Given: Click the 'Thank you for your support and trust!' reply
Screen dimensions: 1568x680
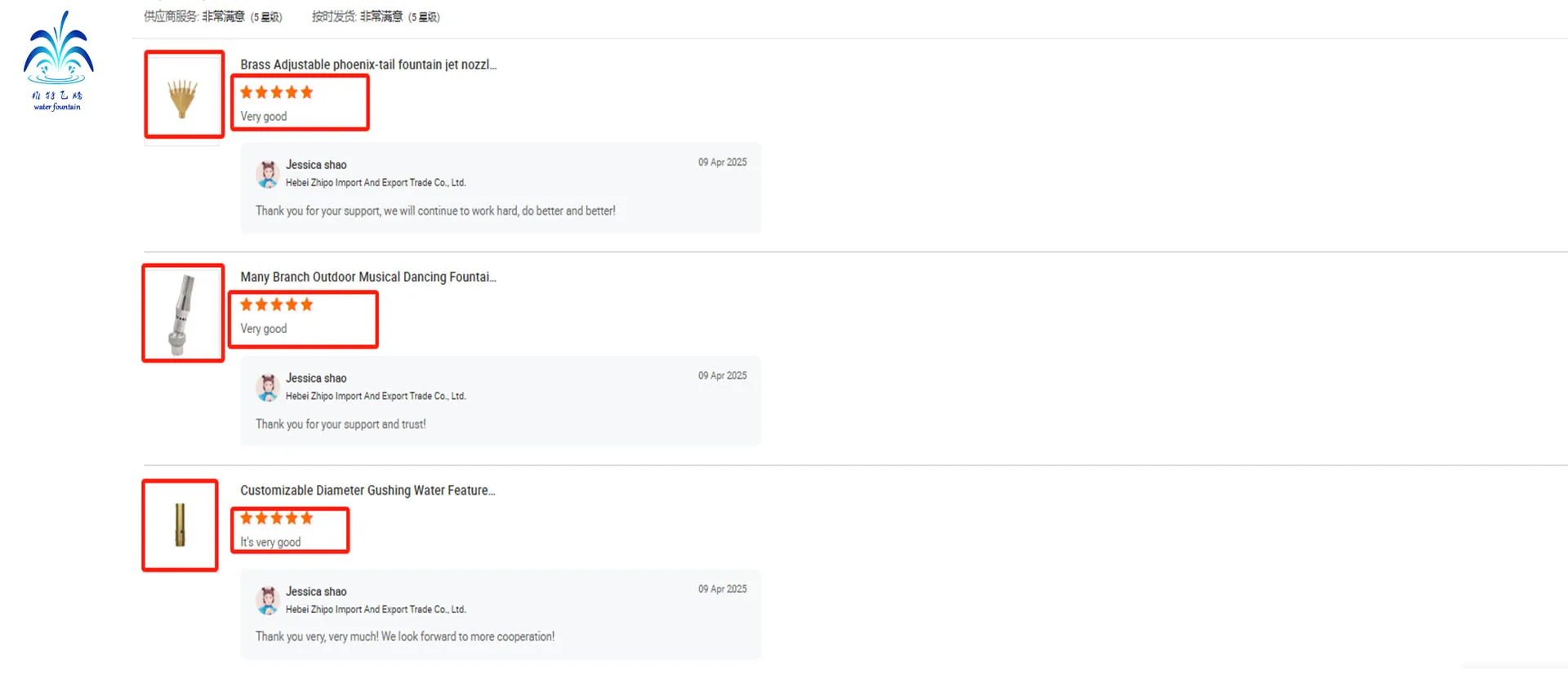Looking at the screenshot, I should 341,424.
